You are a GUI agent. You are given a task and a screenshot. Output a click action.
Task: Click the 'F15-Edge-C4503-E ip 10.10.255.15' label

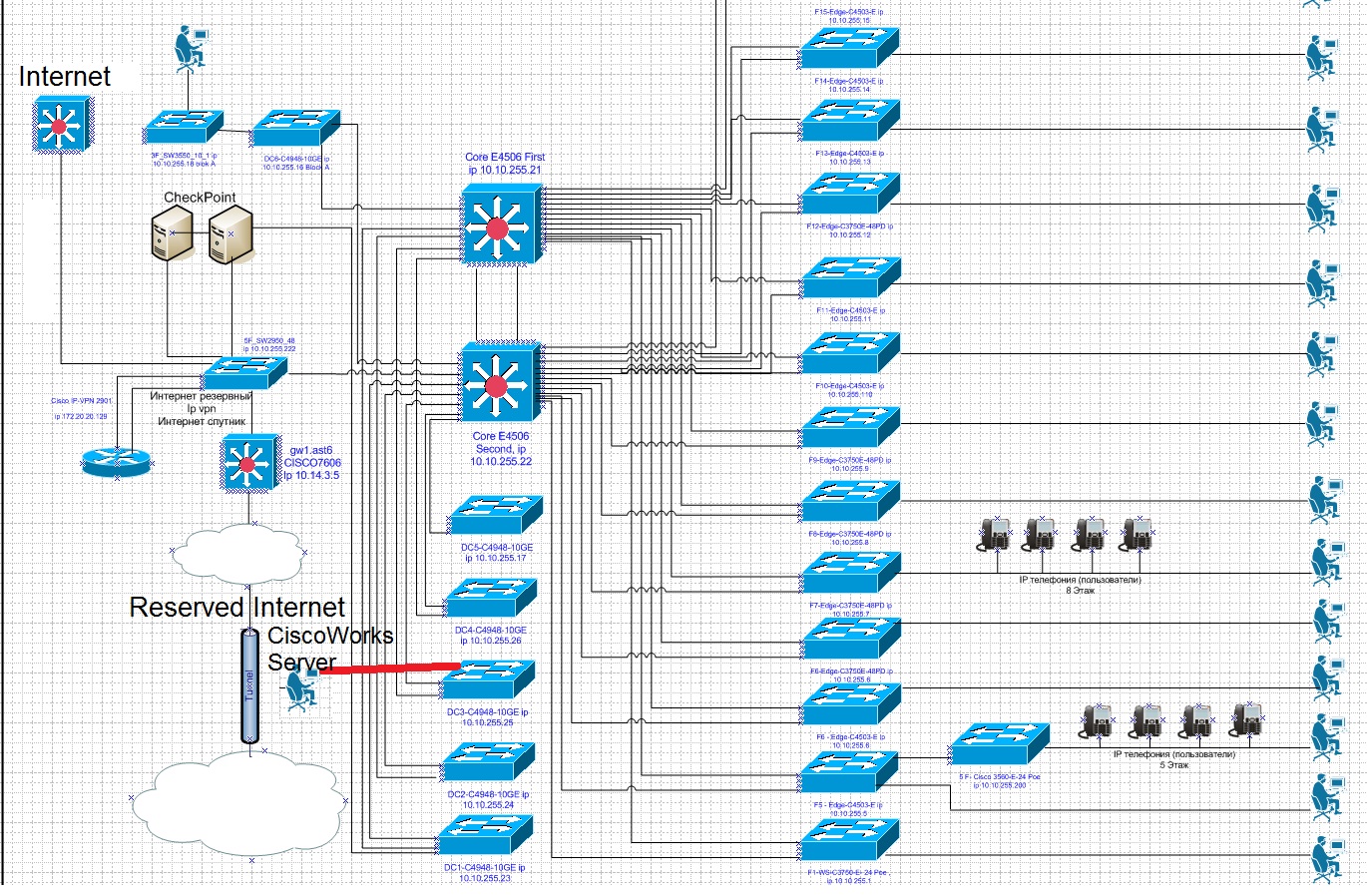point(848,16)
